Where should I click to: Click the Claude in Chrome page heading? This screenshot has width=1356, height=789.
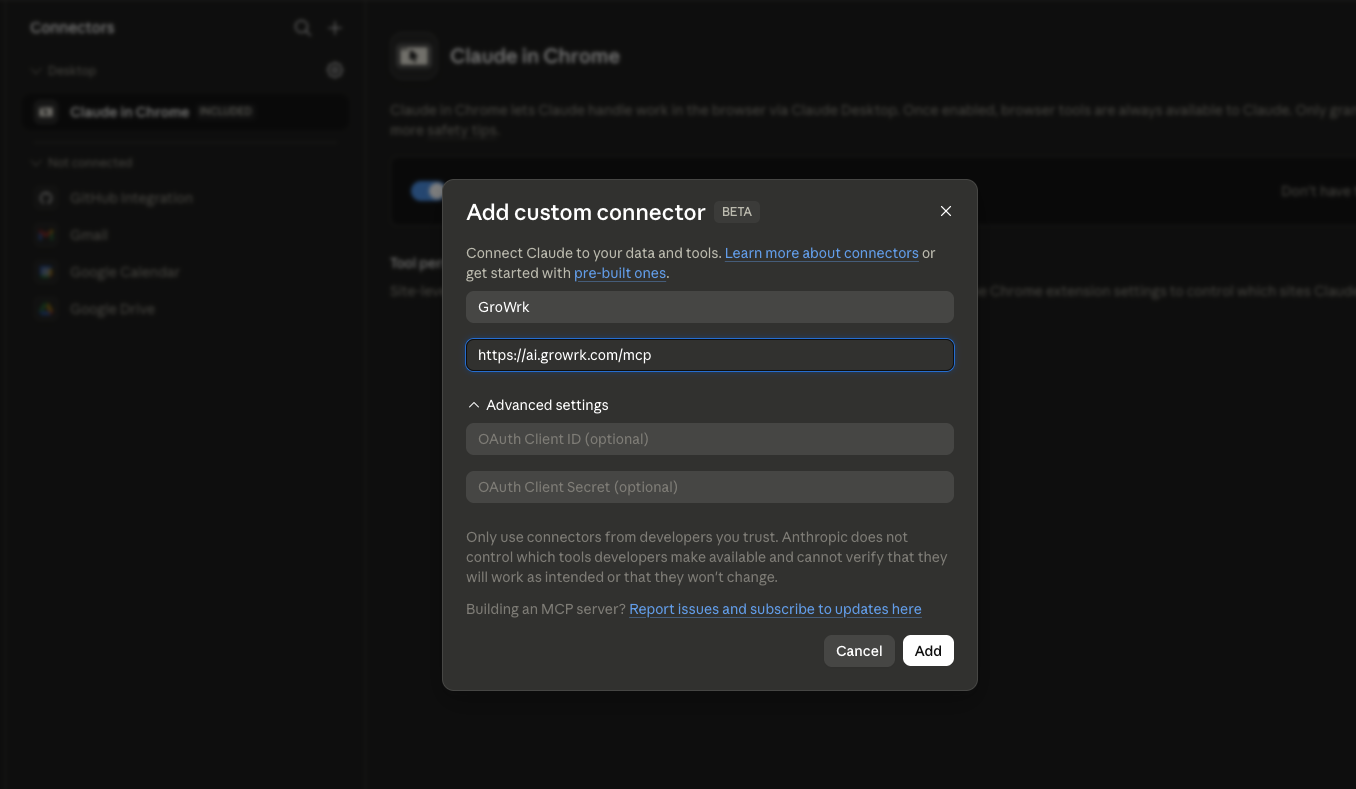point(535,56)
